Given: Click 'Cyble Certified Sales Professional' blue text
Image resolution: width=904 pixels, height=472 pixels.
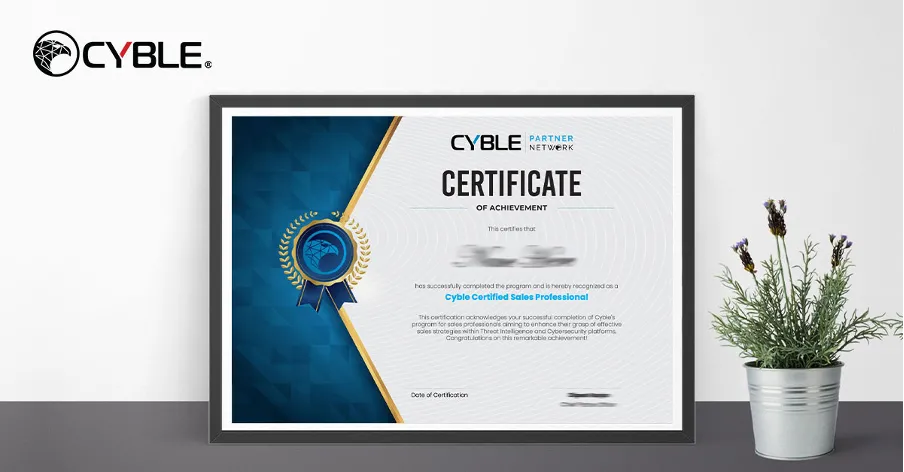Looking at the screenshot, I should [516, 297].
